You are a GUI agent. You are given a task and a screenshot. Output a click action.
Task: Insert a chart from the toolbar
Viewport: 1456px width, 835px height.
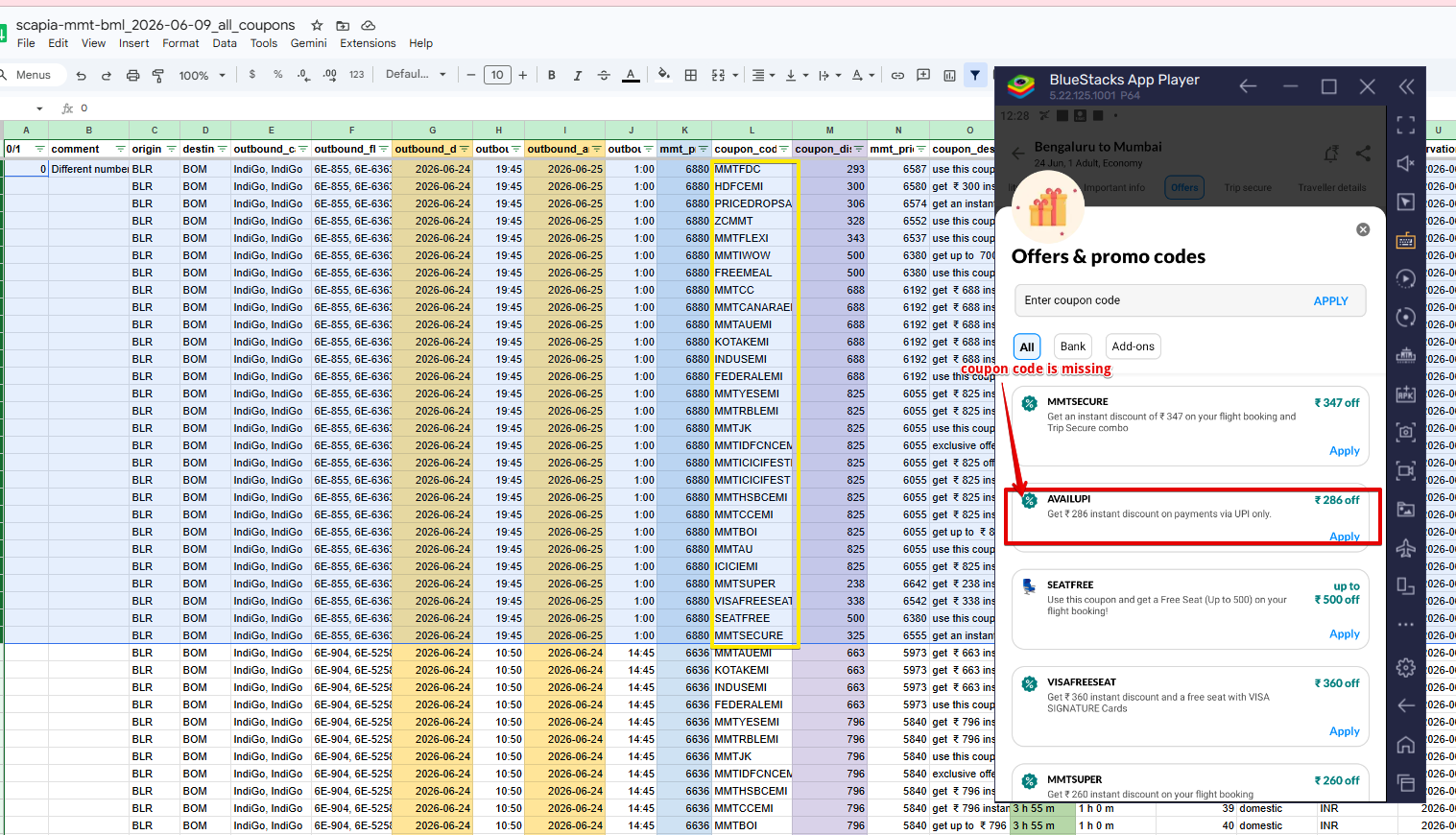[x=949, y=75]
